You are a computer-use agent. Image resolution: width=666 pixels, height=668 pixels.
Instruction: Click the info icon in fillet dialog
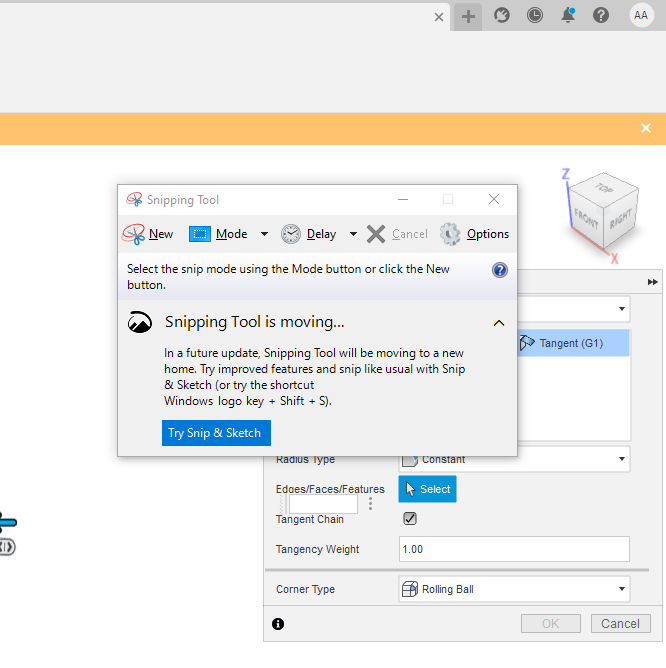(x=278, y=624)
